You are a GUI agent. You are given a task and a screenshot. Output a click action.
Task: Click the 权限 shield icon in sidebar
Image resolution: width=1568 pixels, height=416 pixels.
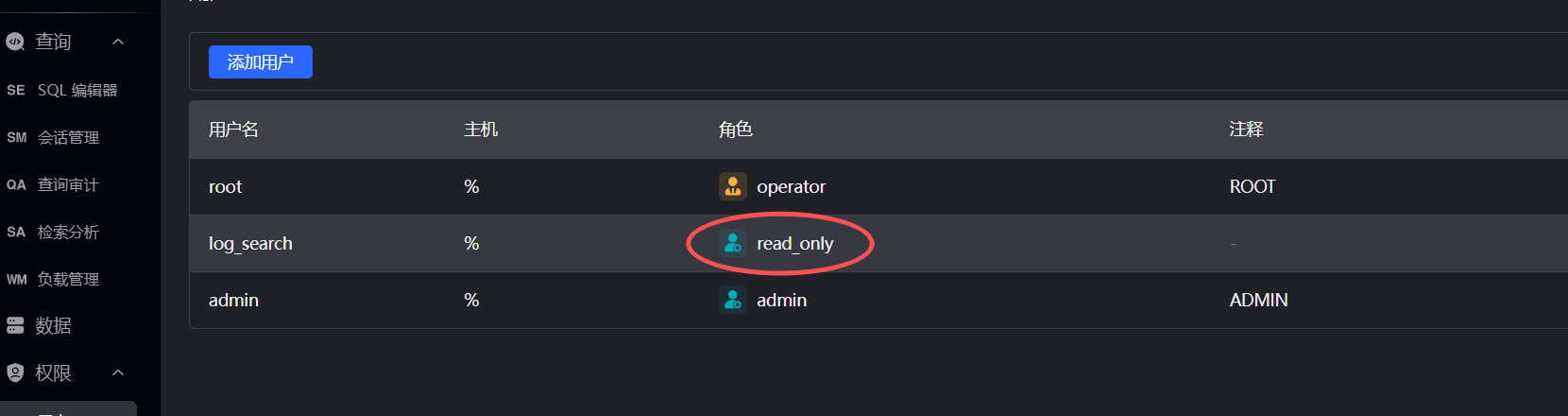click(x=15, y=373)
